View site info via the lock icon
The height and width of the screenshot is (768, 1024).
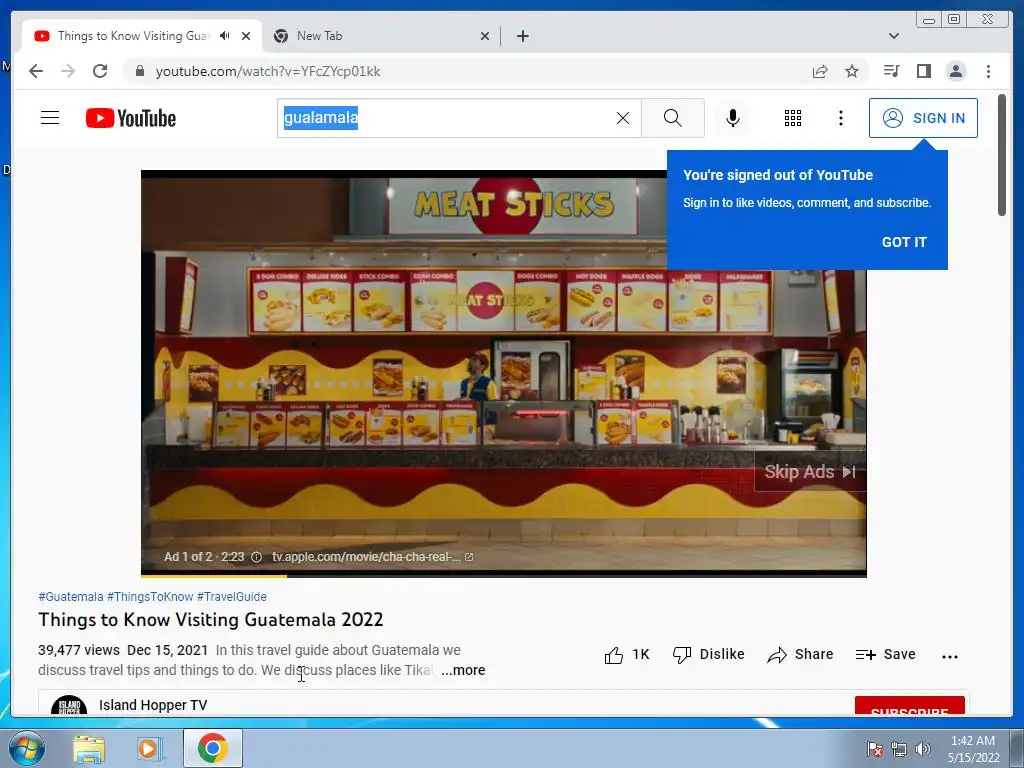tap(139, 71)
